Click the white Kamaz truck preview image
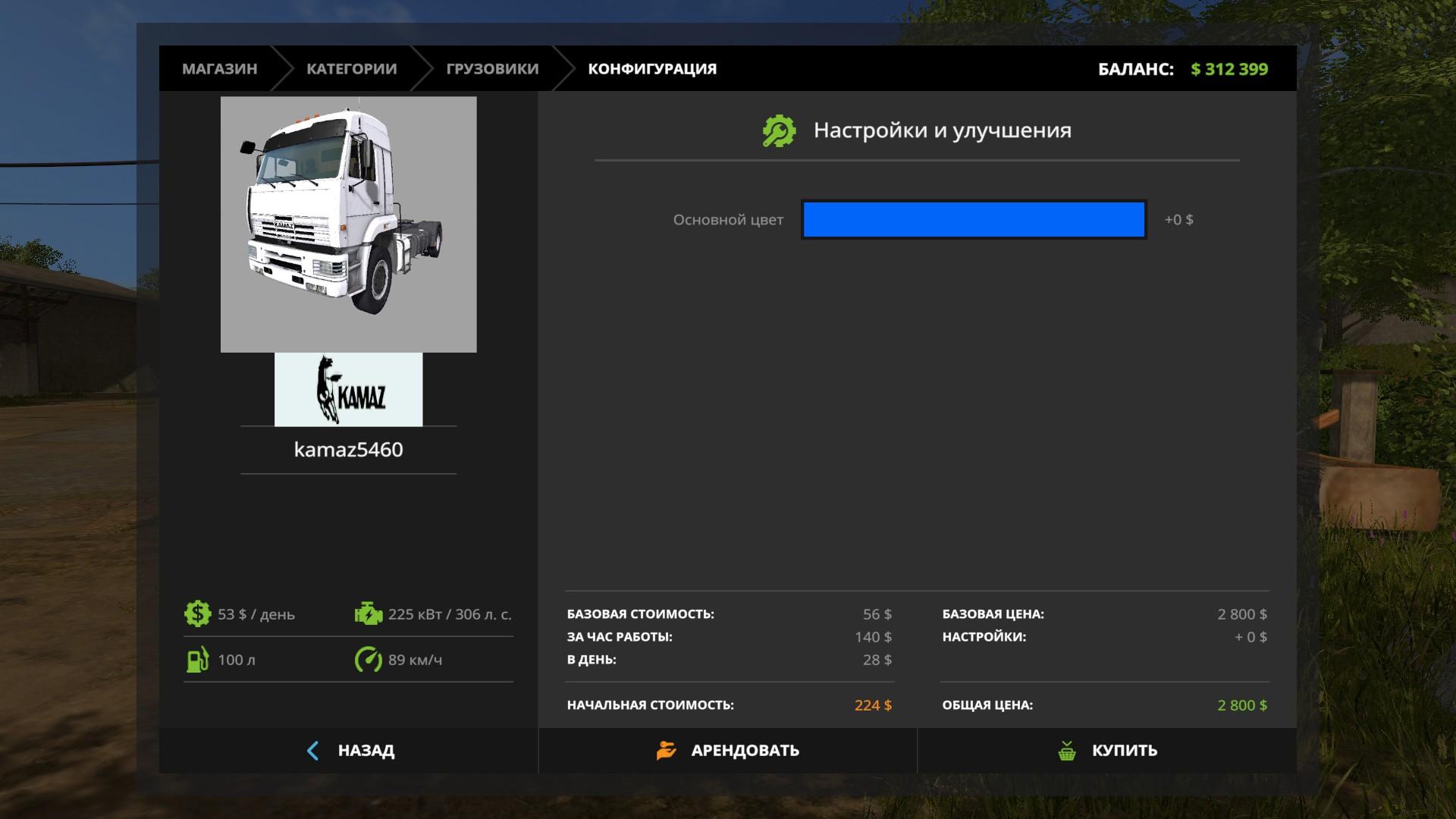Image resolution: width=1456 pixels, height=819 pixels. pyautogui.click(x=348, y=224)
